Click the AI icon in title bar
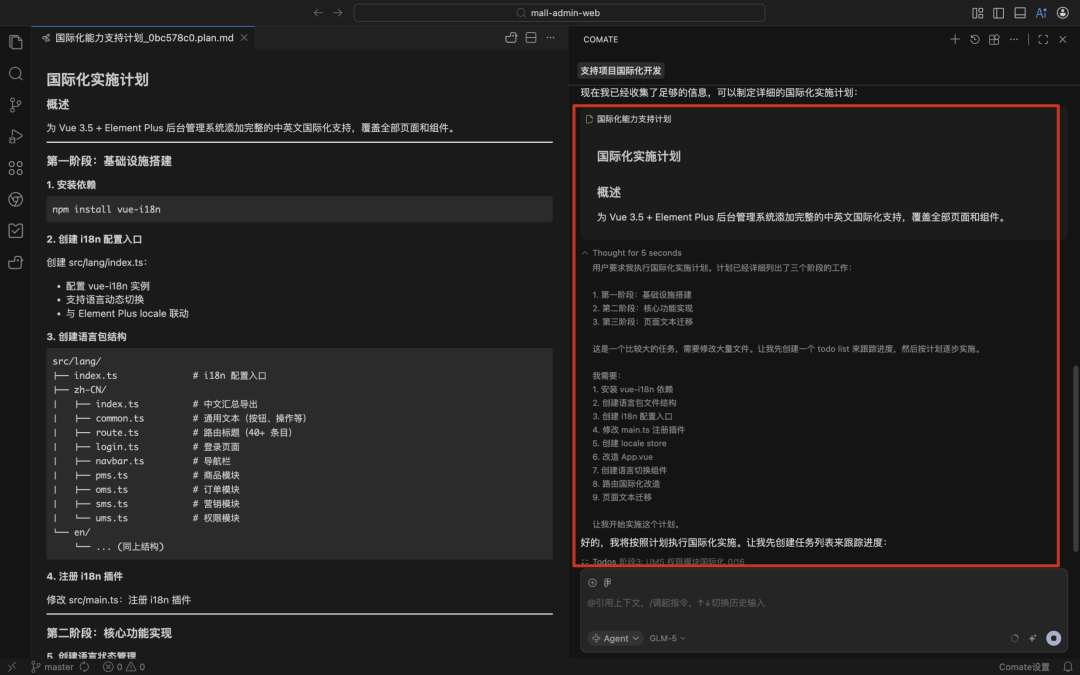This screenshot has width=1080, height=675. pos(1041,12)
